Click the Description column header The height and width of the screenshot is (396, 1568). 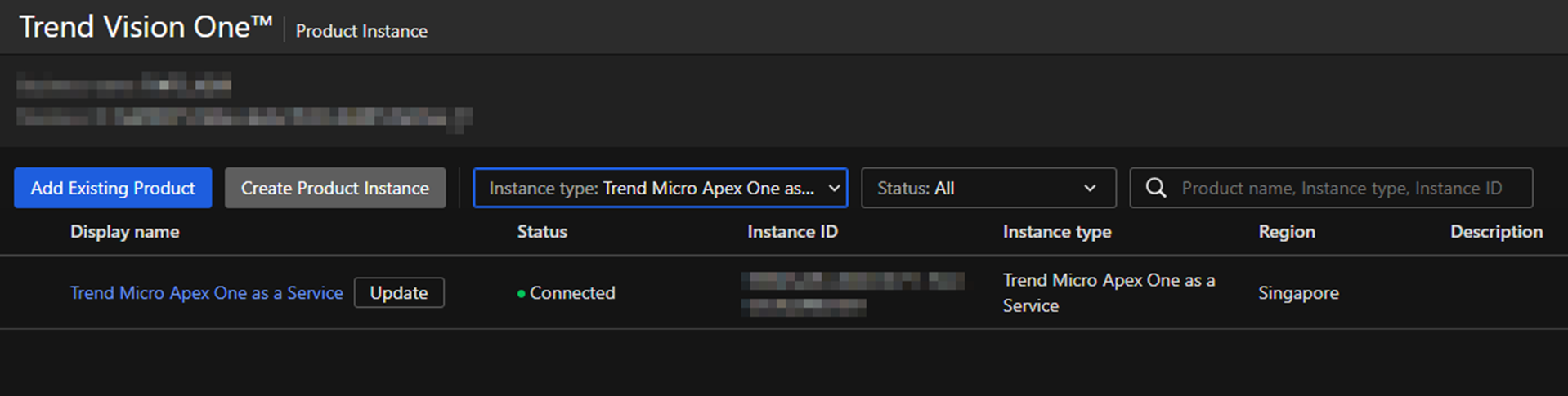[x=1495, y=232]
